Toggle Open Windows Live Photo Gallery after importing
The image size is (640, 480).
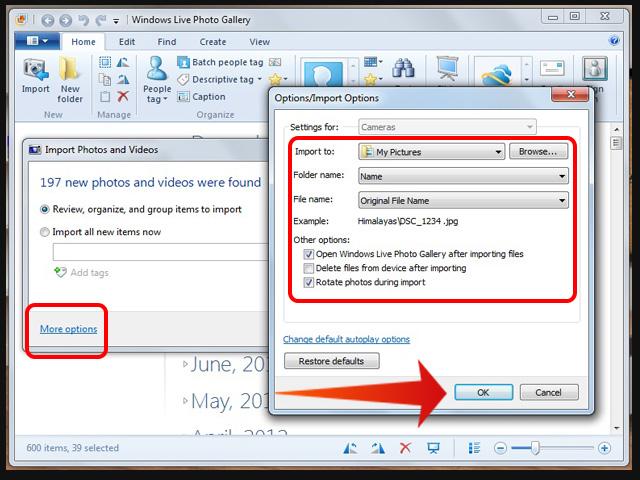pos(309,254)
